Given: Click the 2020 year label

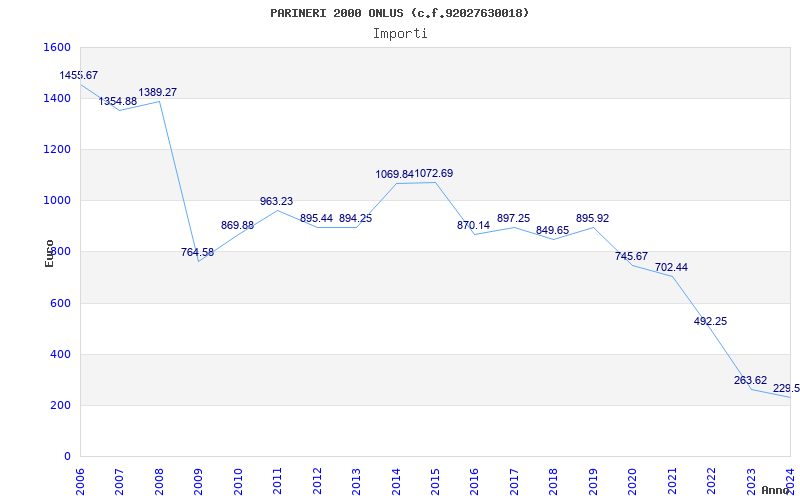Looking at the screenshot, I should pyautogui.click(x=633, y=482).
